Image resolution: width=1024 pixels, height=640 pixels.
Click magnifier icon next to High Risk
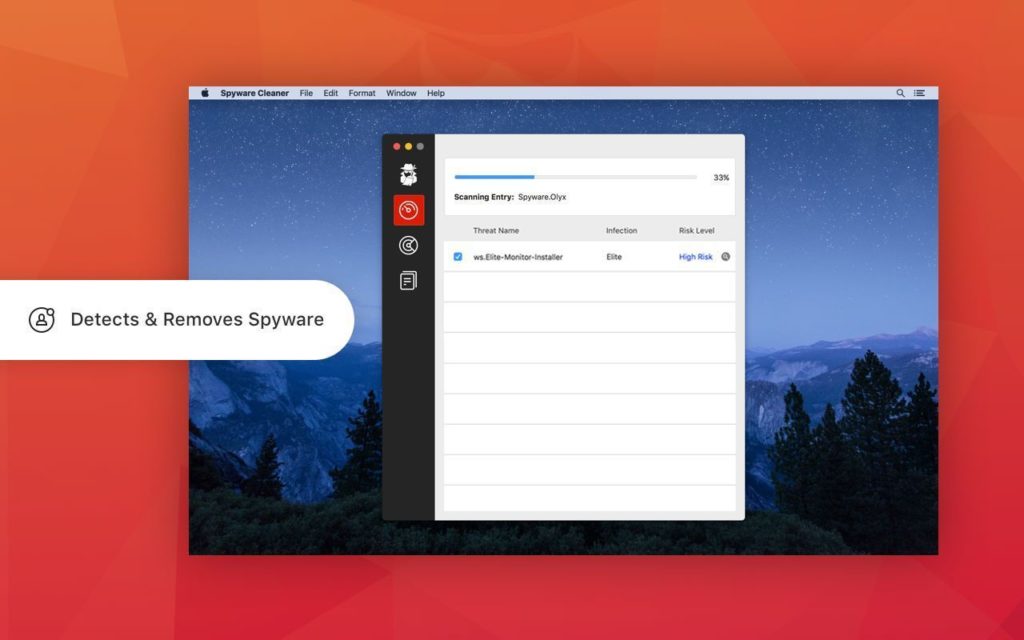point(726,257)
